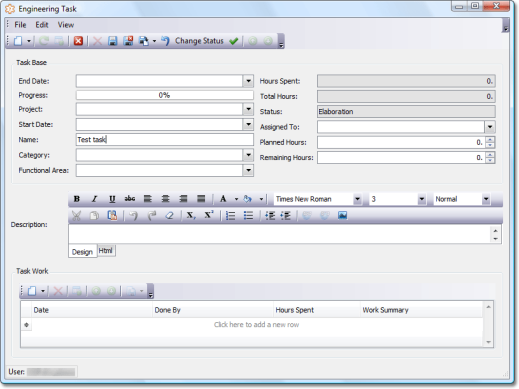Toggle Strikethrough abc formatting
The image size is (519, 389).
coord(130,199)
